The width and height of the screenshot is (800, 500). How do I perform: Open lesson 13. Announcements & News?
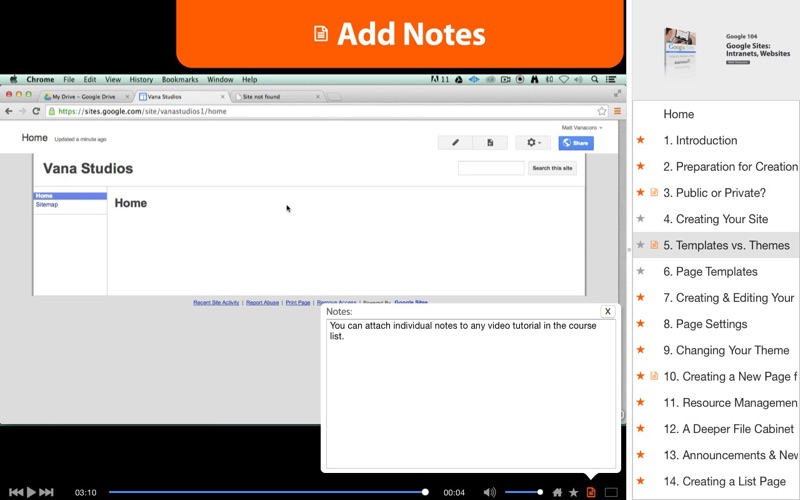(731, 455)
